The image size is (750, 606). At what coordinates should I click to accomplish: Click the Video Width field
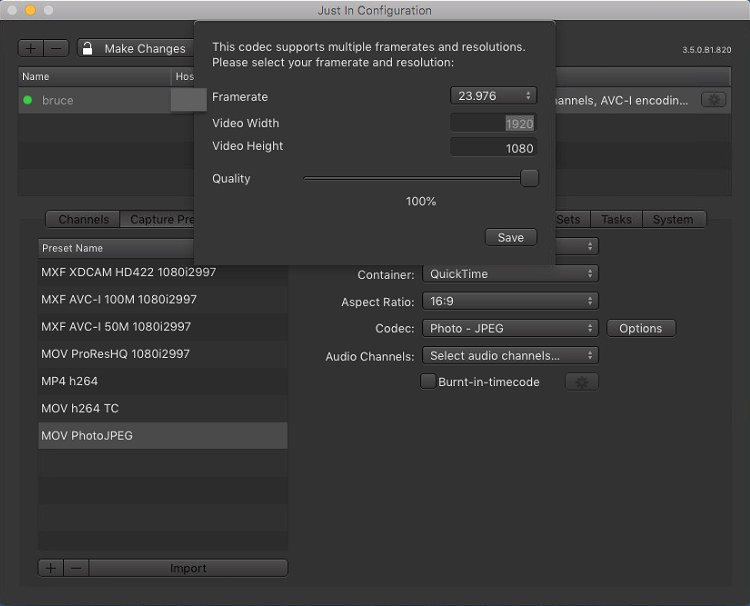coord(493,123)
